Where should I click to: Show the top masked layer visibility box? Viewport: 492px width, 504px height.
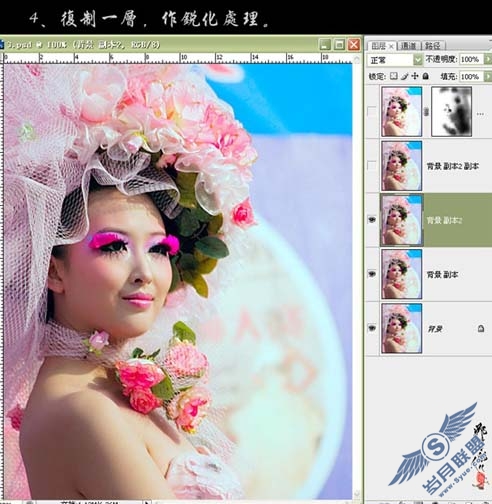371,111
